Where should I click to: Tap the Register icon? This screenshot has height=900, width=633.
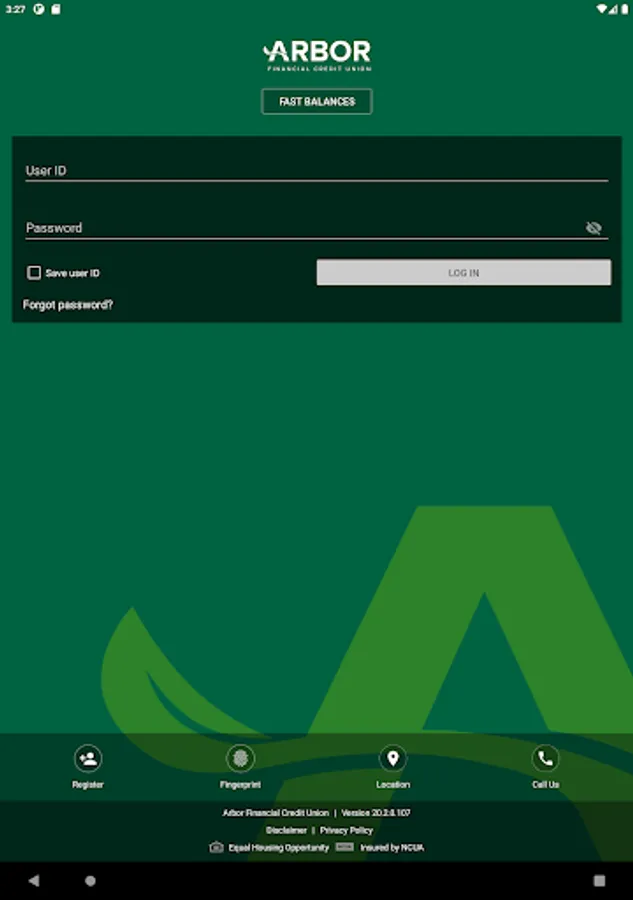coord(88,758)
